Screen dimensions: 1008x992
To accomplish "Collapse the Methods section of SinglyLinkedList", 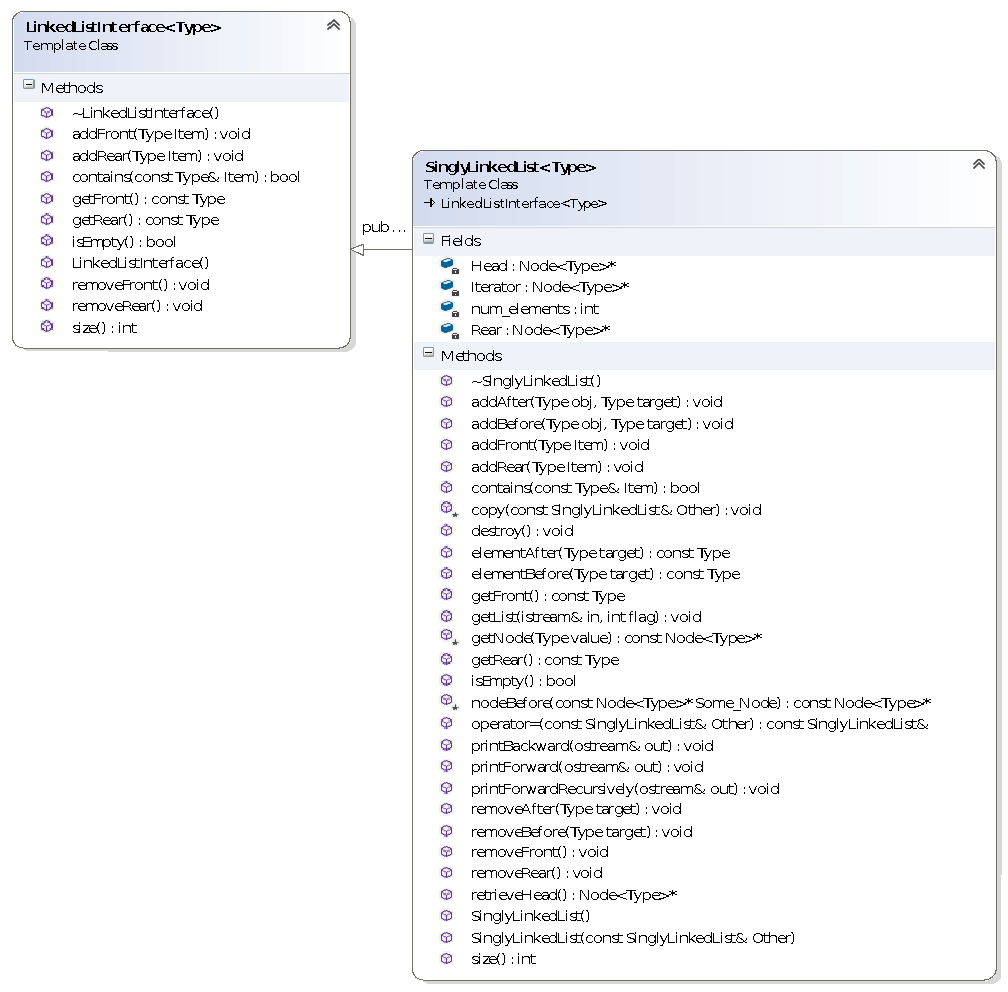I will pos(429,352).
